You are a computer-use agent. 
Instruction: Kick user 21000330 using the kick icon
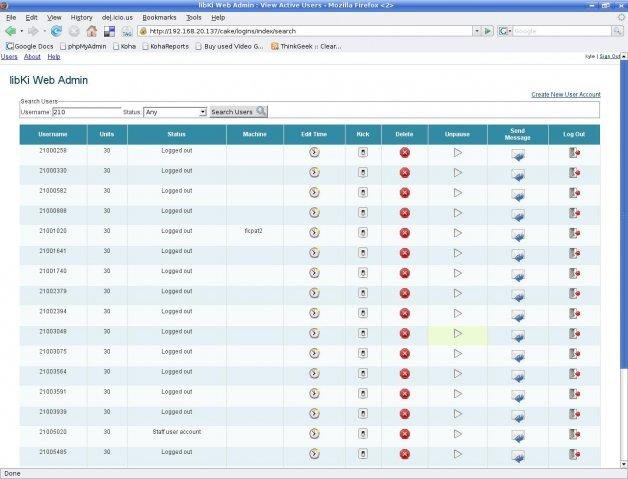coord(363,173)
